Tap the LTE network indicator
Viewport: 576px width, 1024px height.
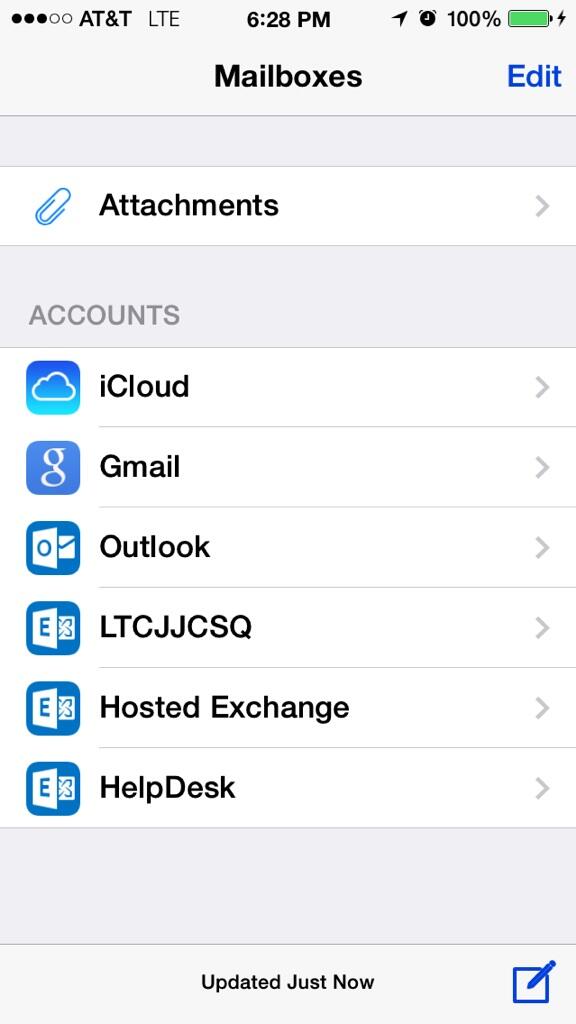click(164, 19)
